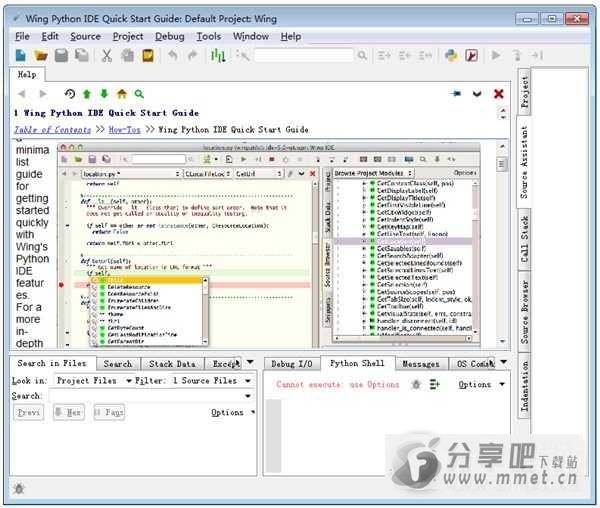The height and width of the screenshot is (508, 600).
Task: Click the Help content scrollbar up arrow
Action: (503, 147)
